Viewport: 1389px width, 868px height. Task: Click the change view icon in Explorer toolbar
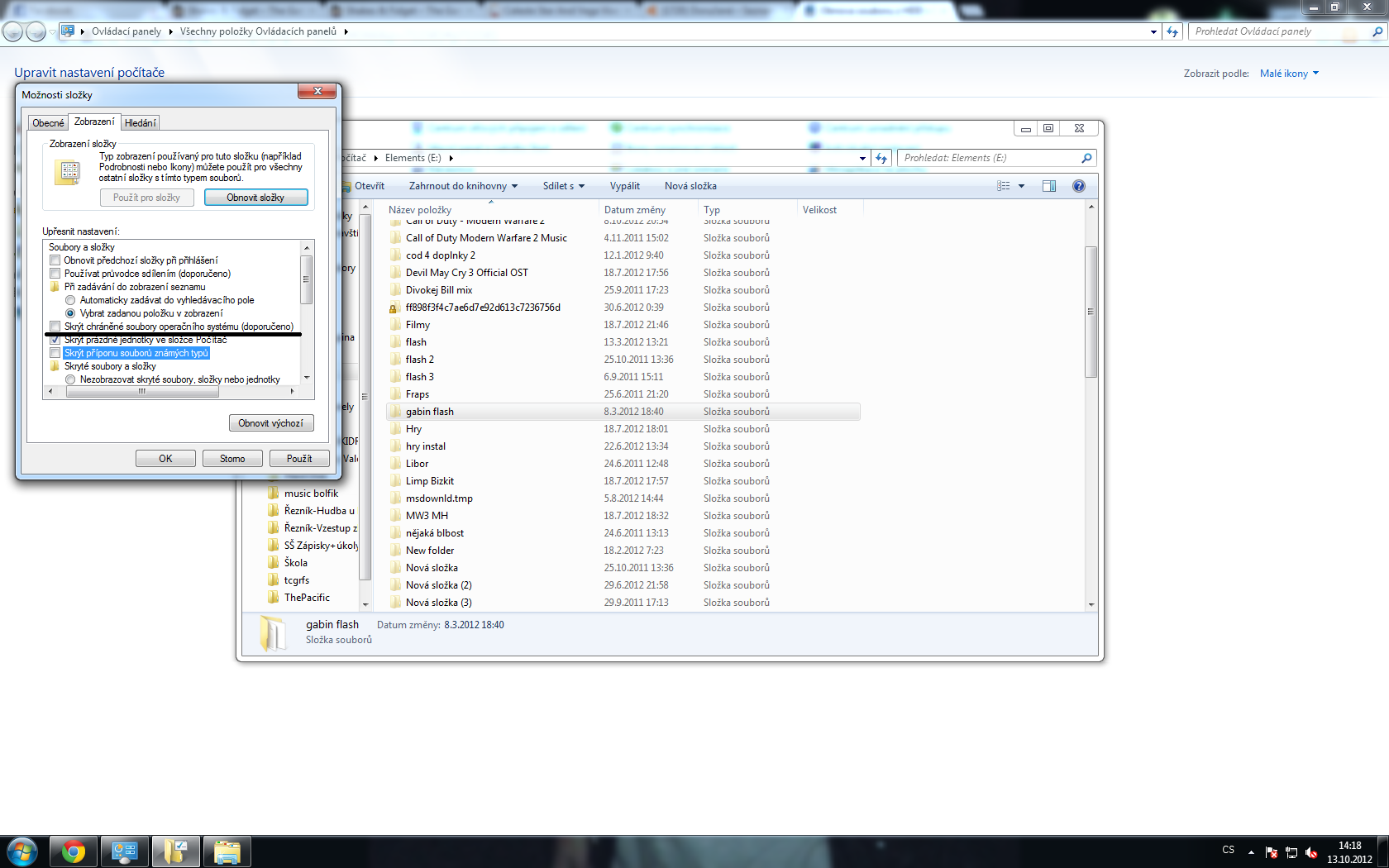tap(1004, 186)
